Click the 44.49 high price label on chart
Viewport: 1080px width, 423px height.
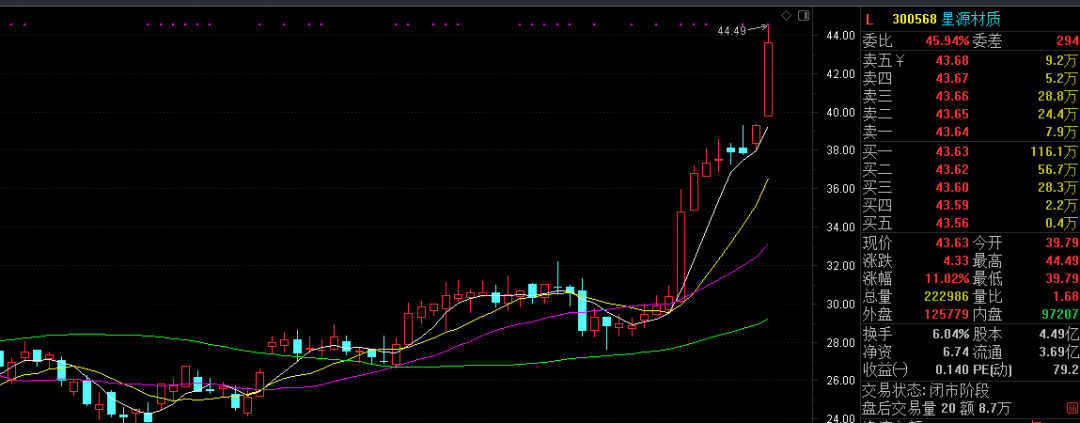[x=732, y=31]
